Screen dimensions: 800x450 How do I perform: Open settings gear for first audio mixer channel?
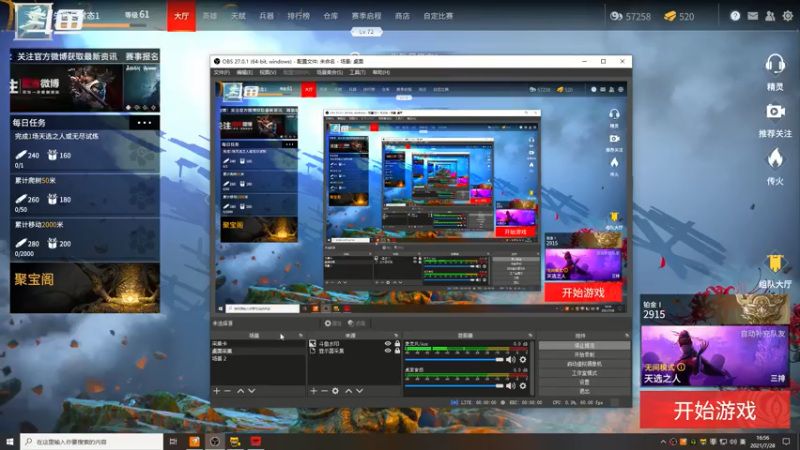click(522, 360)
